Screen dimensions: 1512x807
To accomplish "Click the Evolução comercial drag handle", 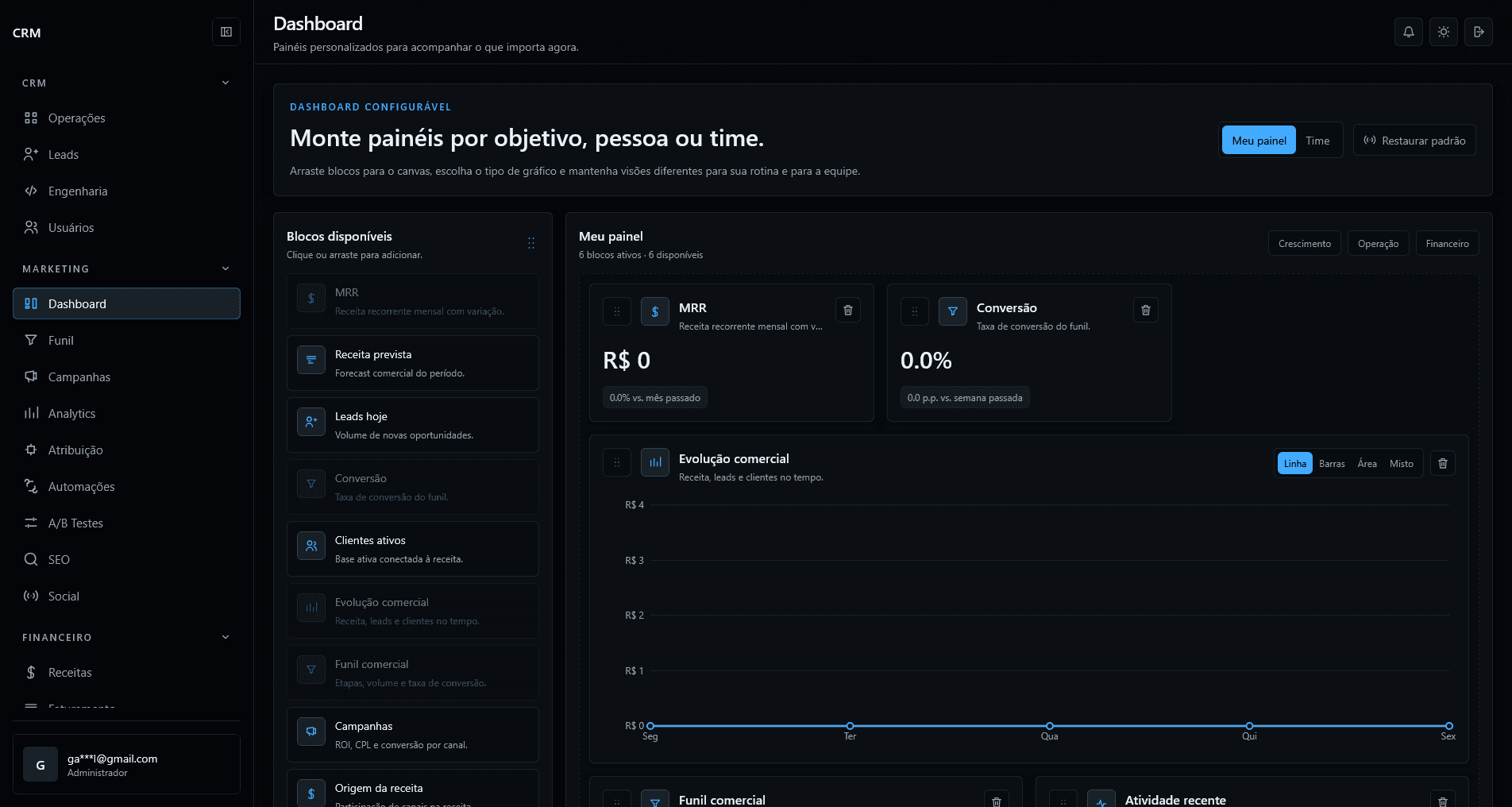I will [617, 462].
